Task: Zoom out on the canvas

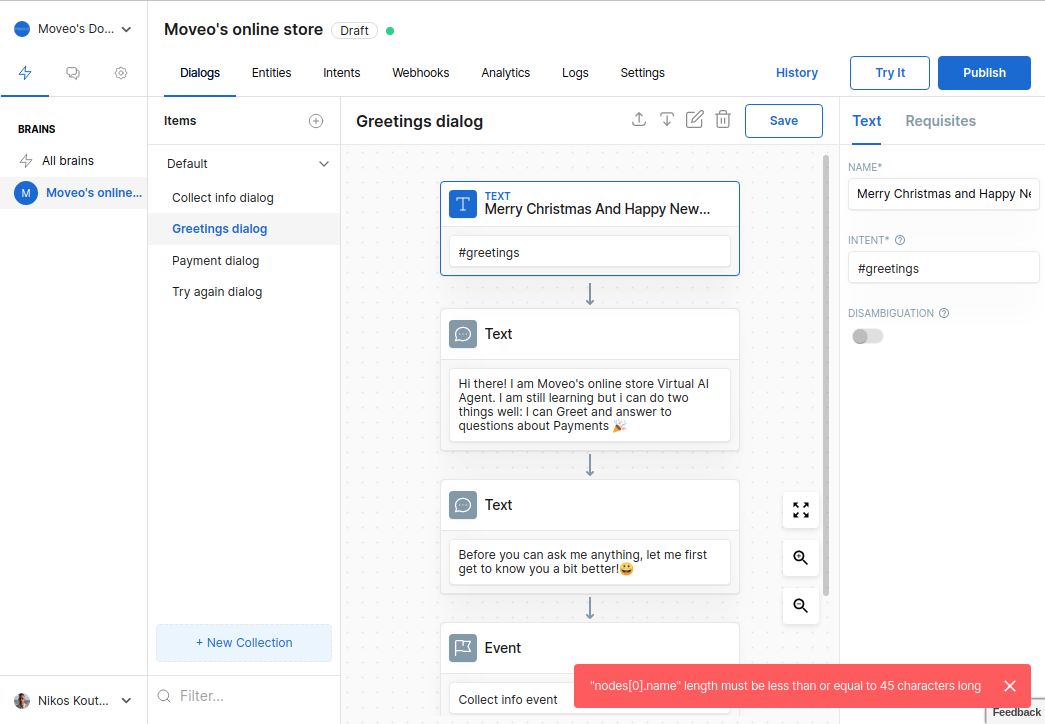Action: (800, 605)
